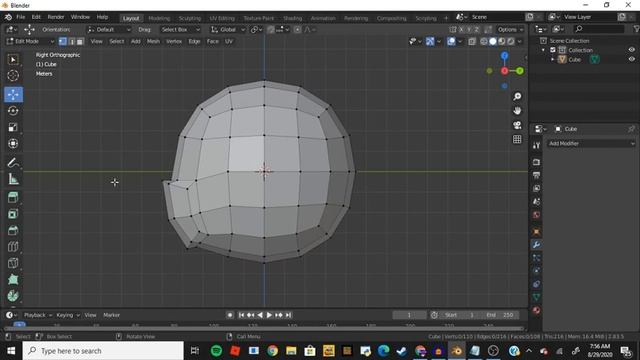Select the Move tool
This screenshot has height=360, width=640.
(x=13, y=94)
